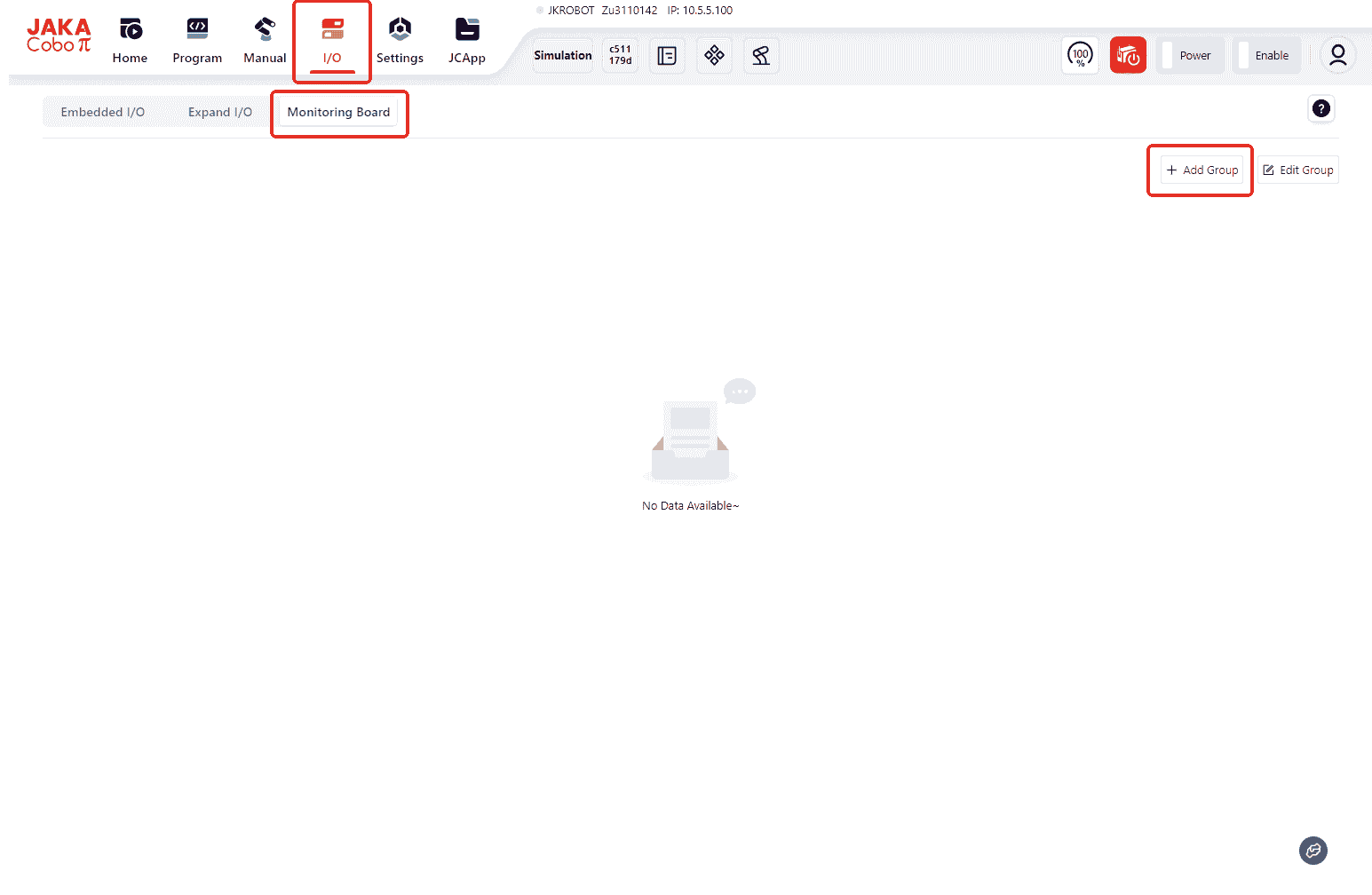Image resolution: width=1372 pixels, height=895 pixels.
Task: Open the Home page
Action: click(x=130, y=41)
